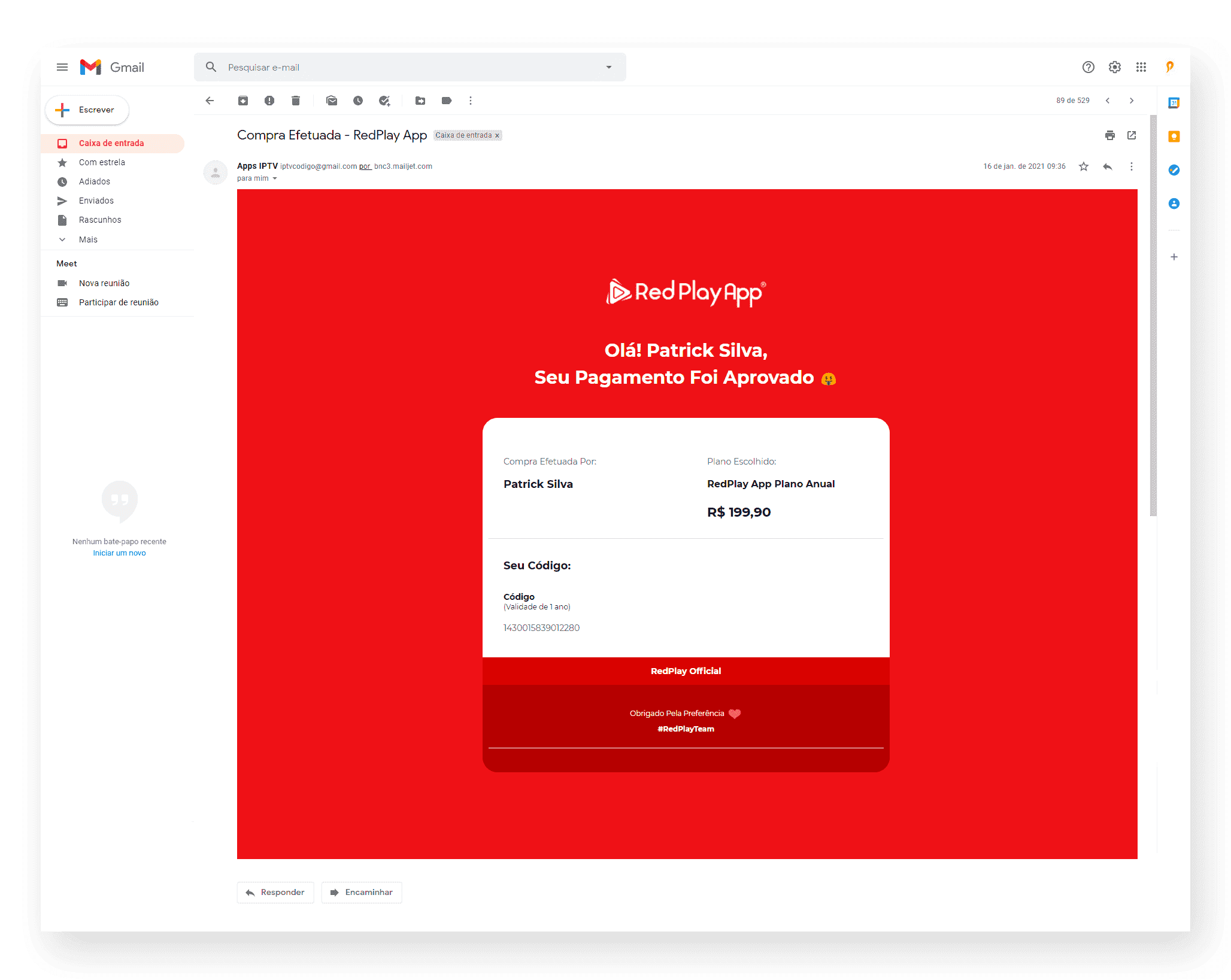Click the search magnifier icon
Viewport: 1231px width, 980px height.
211,67
